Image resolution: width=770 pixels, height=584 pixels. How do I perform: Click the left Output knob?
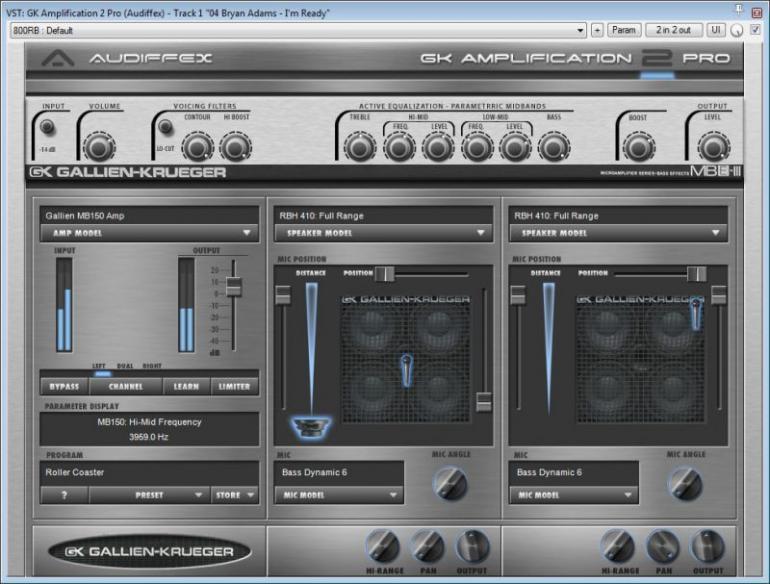tap(472, 547)
